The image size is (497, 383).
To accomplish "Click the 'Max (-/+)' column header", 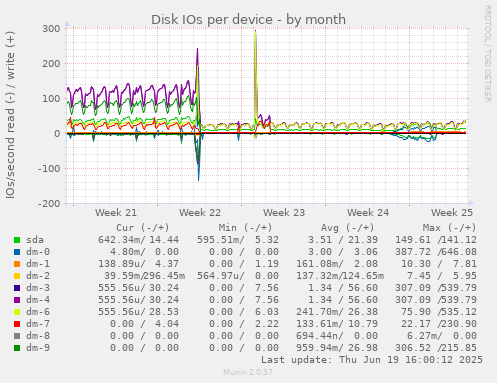I will click(449, 228).
